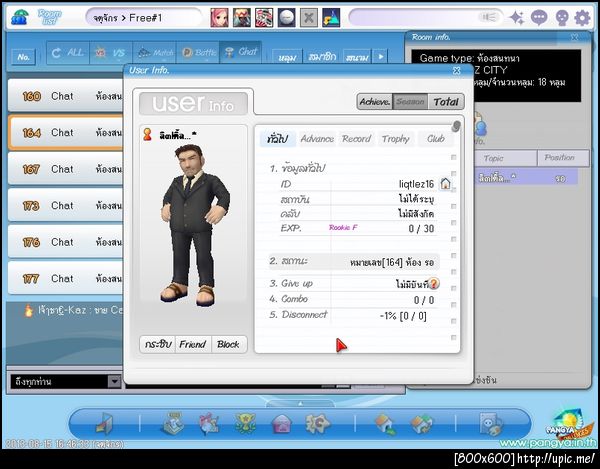Click the mountain course icon

[x=331, y=18]
